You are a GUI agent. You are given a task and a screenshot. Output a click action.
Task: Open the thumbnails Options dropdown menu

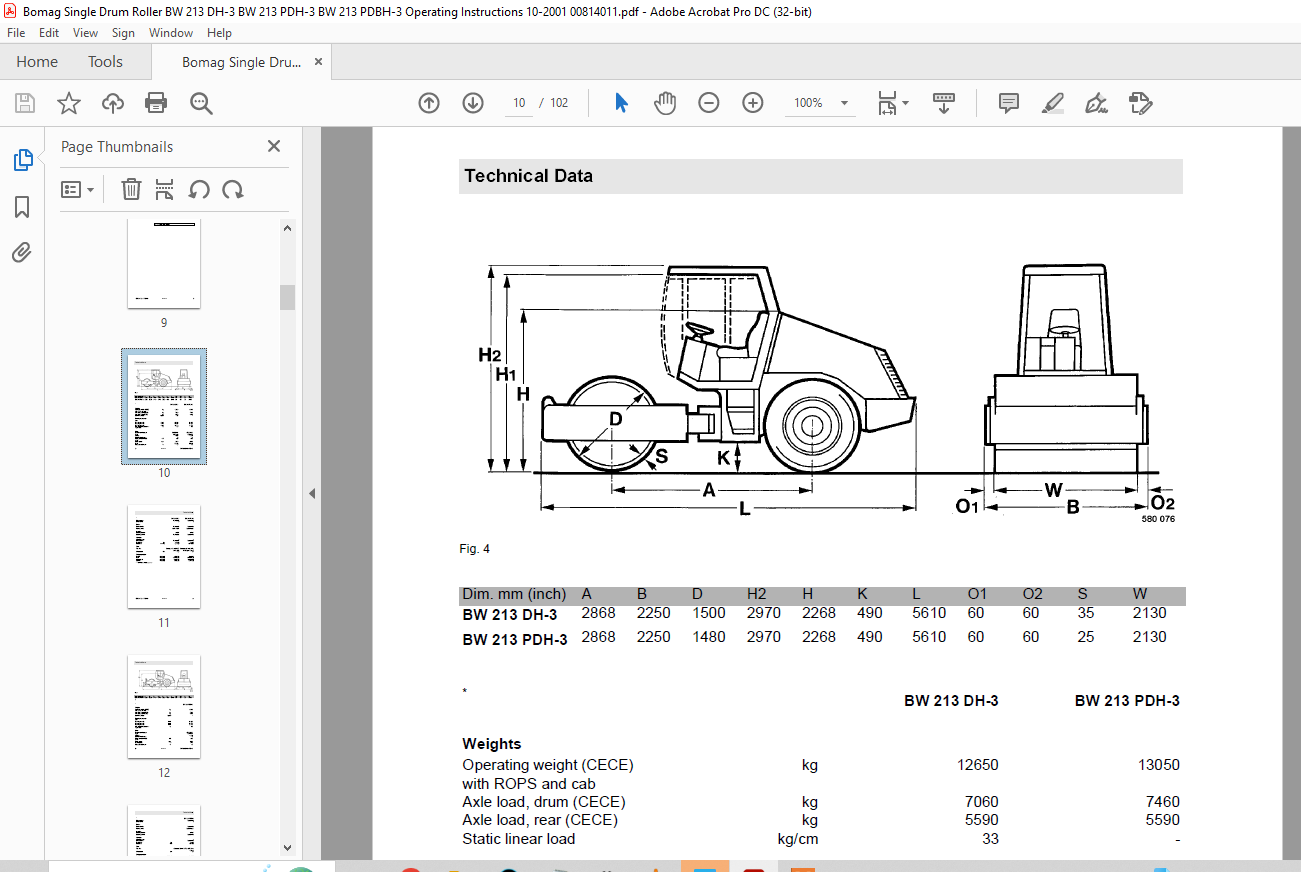(x=77, y=189)
